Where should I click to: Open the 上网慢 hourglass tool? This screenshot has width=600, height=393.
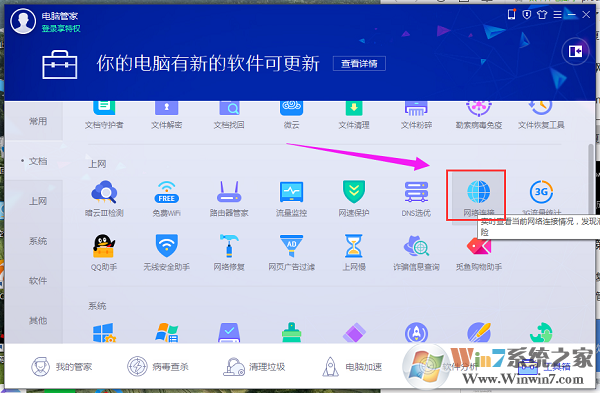tap(354, 252)
